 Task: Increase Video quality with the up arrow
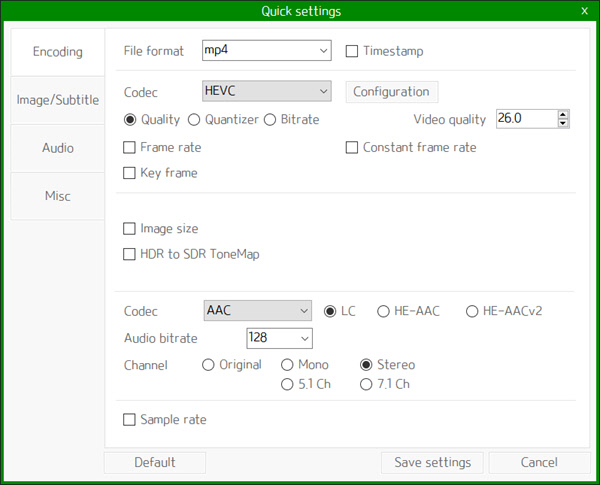pyautogui.click(x=564, y=115)
